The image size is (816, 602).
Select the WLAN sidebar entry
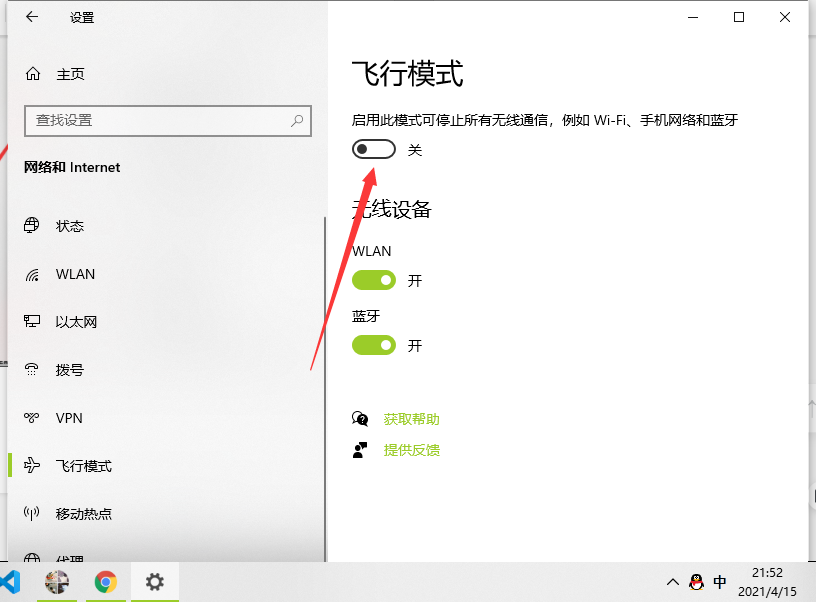75,274
